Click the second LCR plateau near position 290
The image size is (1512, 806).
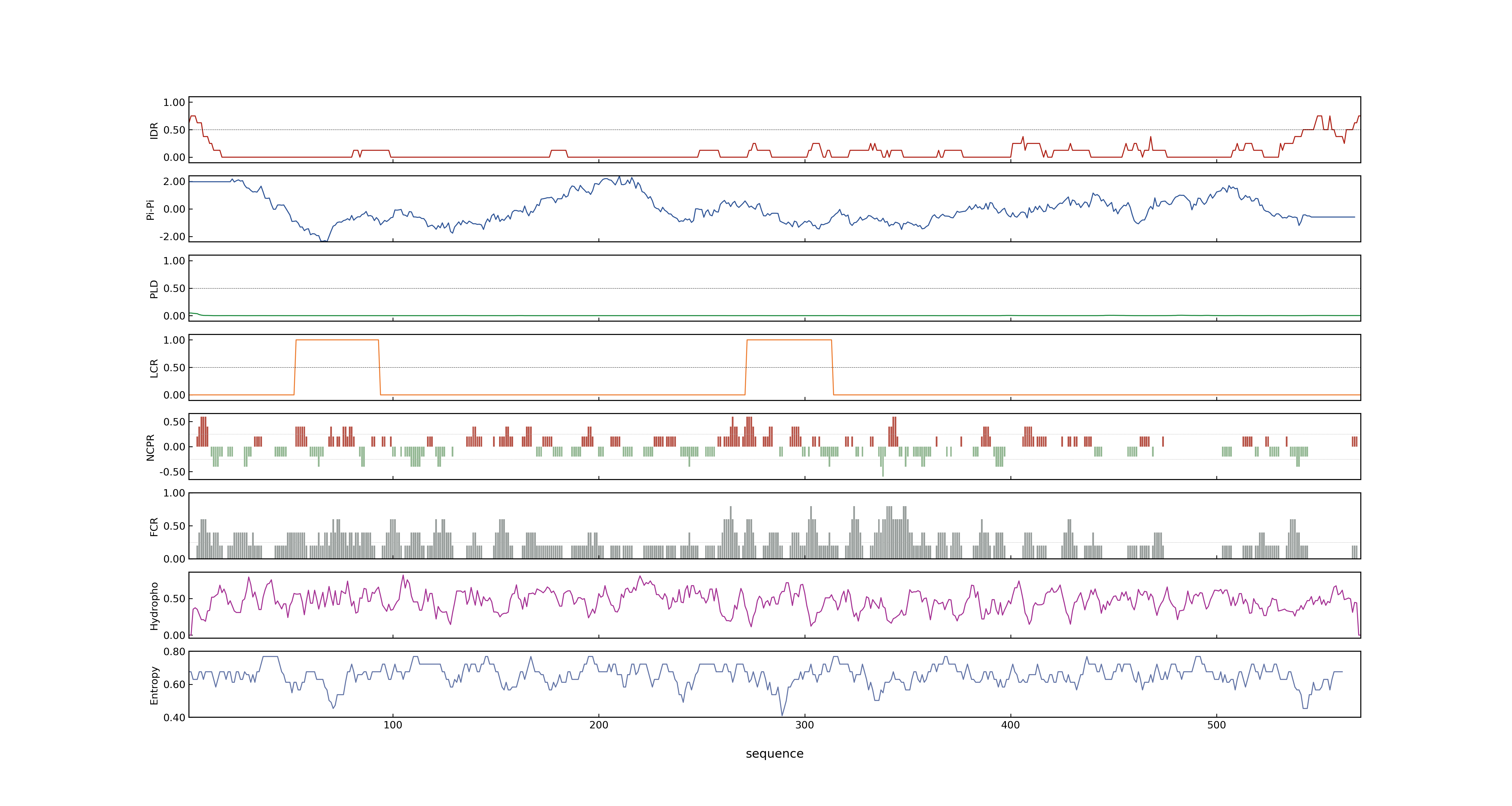[x=789, y=340]
